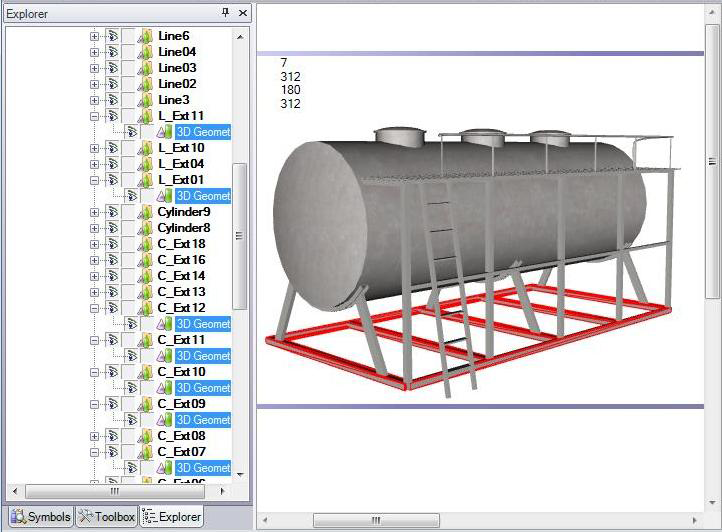
Task: Collapse the C_Ext09 tree node
Action: [x=95, y=404]
